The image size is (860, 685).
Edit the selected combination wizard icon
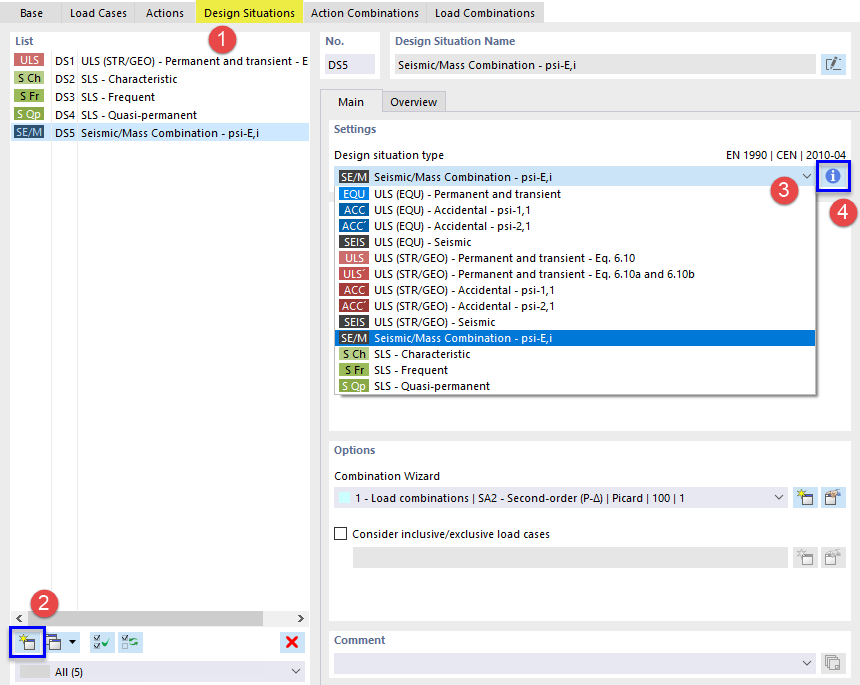(x=833, y=497)
